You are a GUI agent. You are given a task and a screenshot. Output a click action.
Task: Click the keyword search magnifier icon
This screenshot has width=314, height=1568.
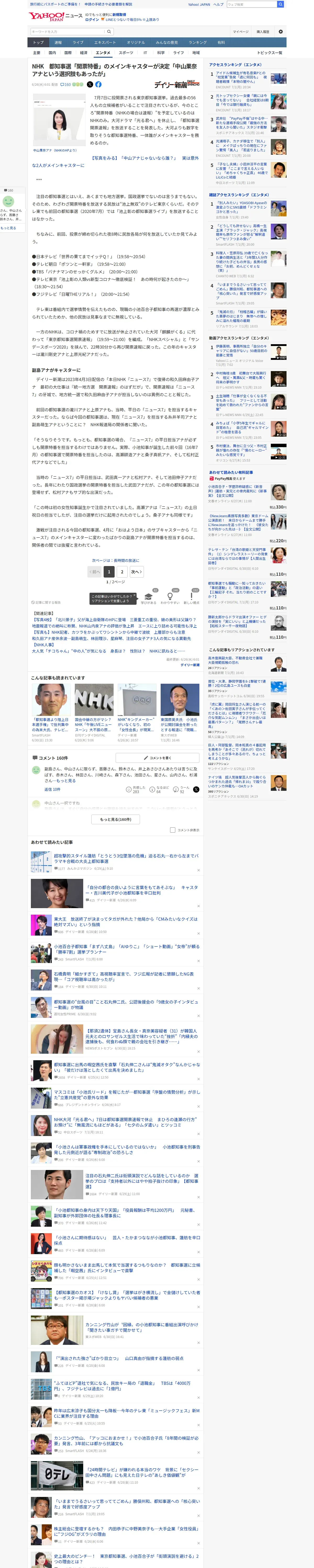109,32
